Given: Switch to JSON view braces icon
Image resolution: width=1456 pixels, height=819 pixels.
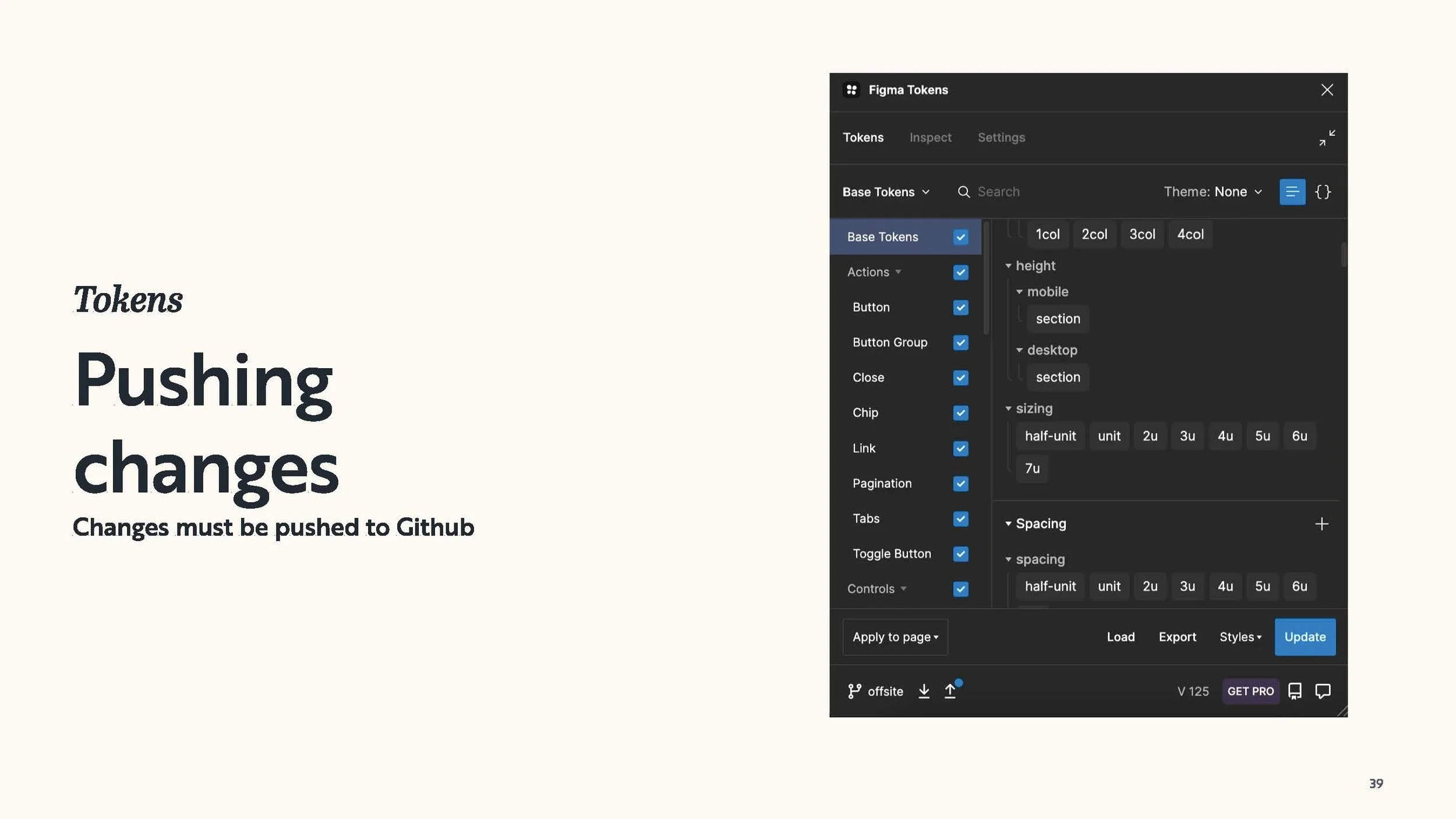Looking at the screenshot, I should 1323,192.
